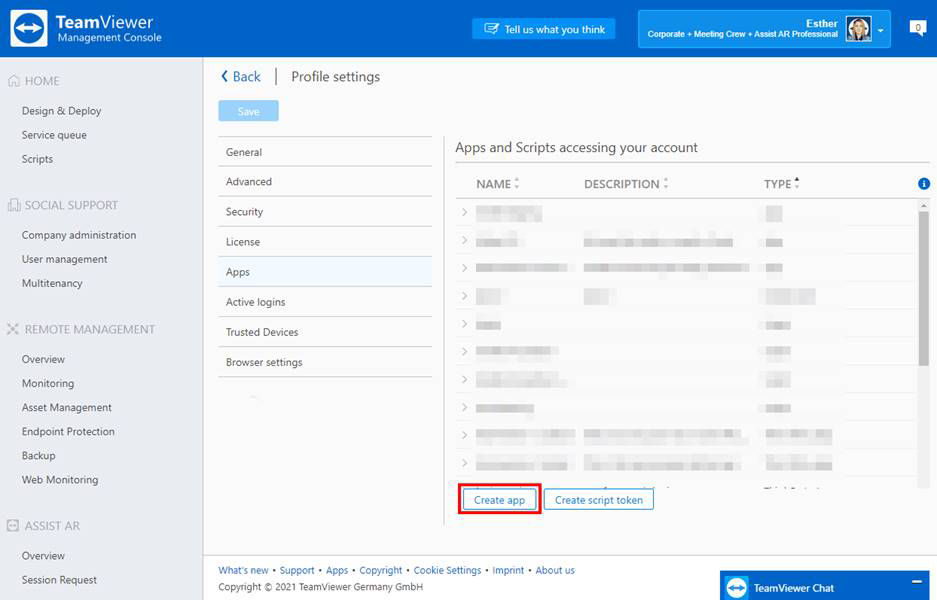The width and height of the screenshot is (937, 600).
Task: Expand the fifth app row chevron
Action: (x=464, y=324)
